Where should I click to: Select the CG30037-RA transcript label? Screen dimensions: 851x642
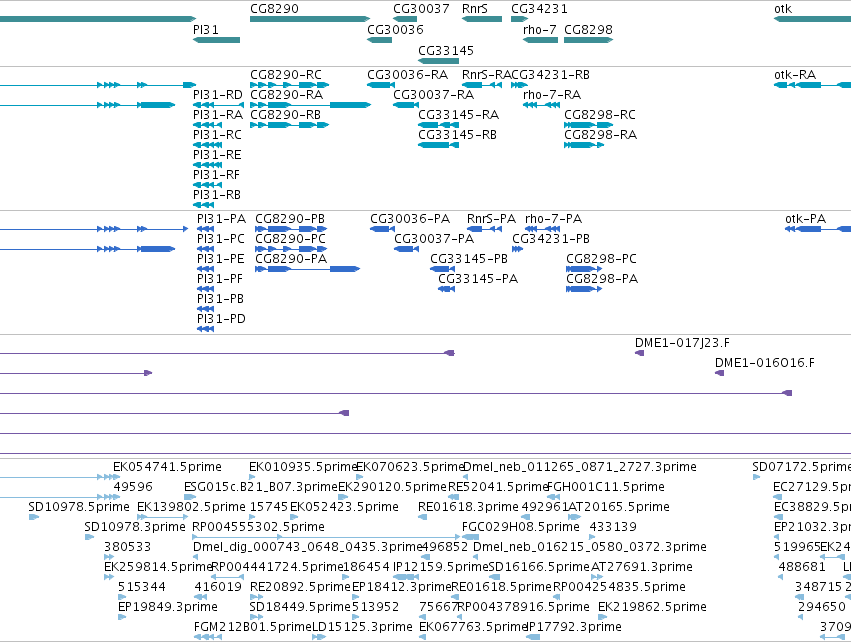pyautogui.click(x=434, y=95)
